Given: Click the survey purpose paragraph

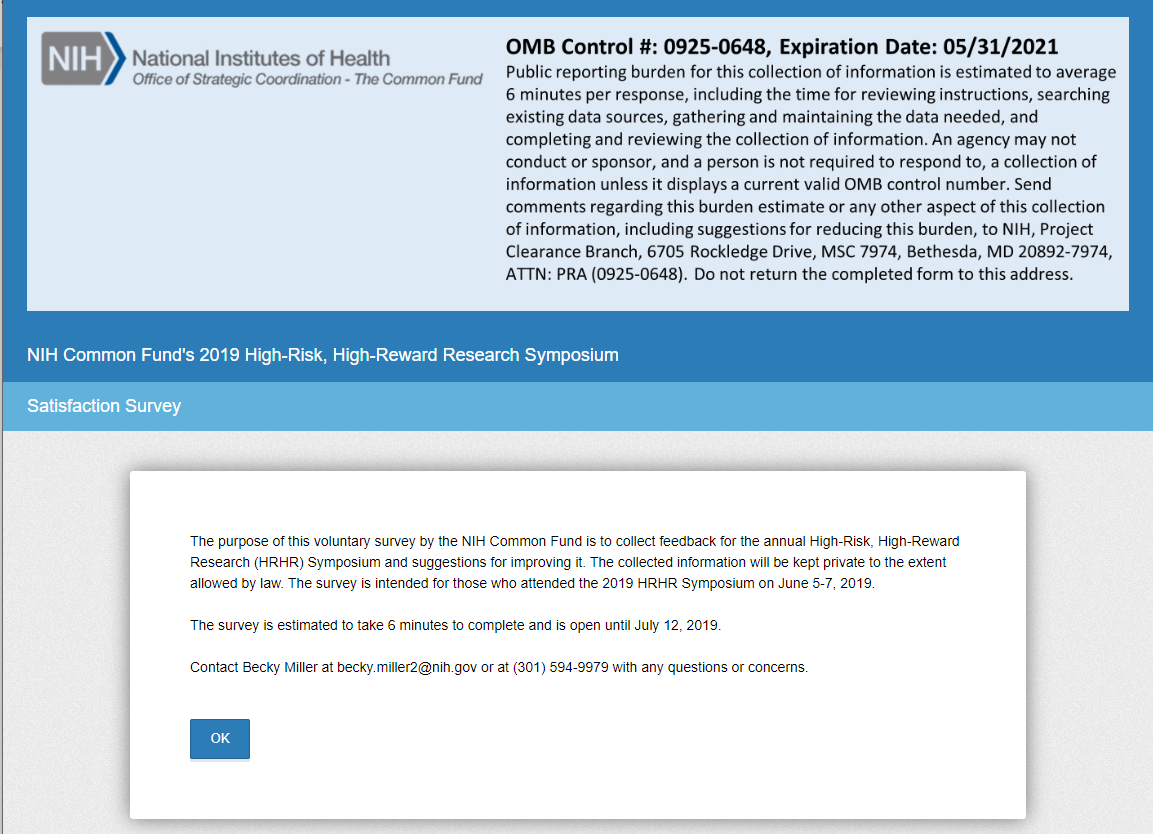Looking at the screenshot, I should [574, 562].
